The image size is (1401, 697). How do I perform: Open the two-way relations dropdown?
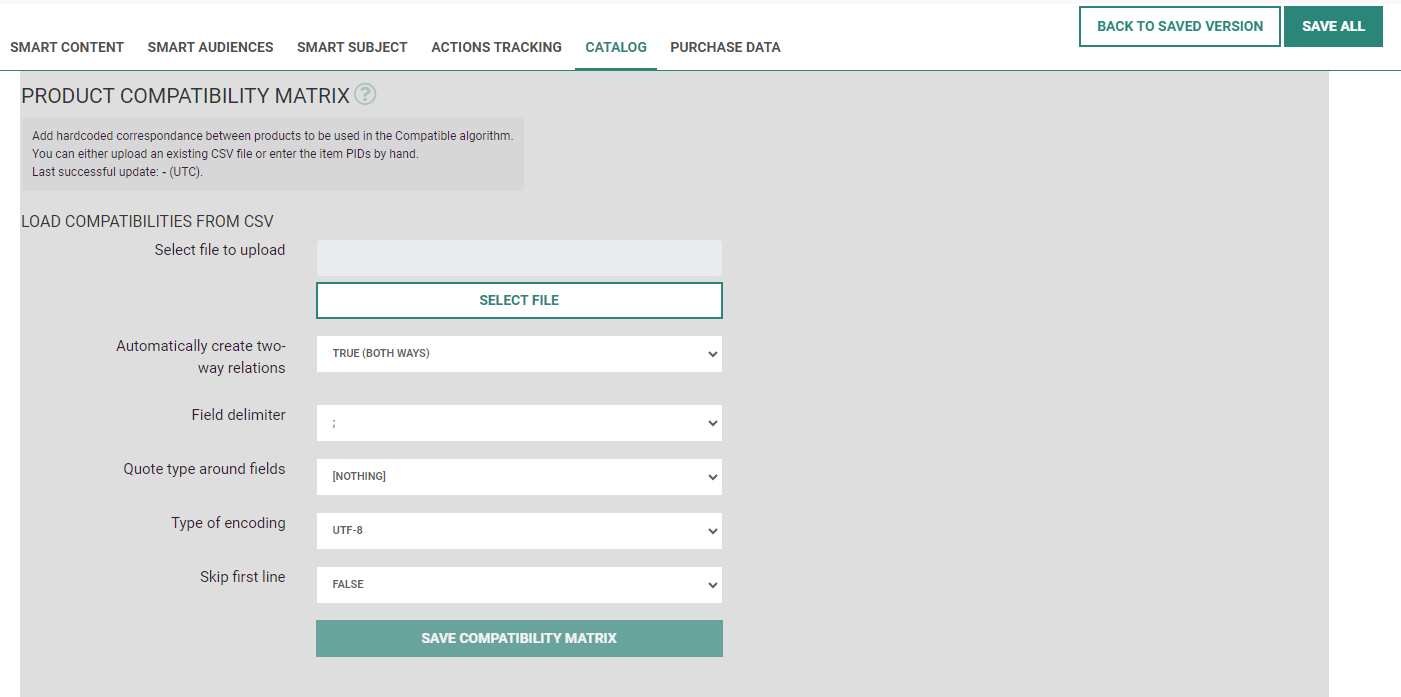click(519, 354)
